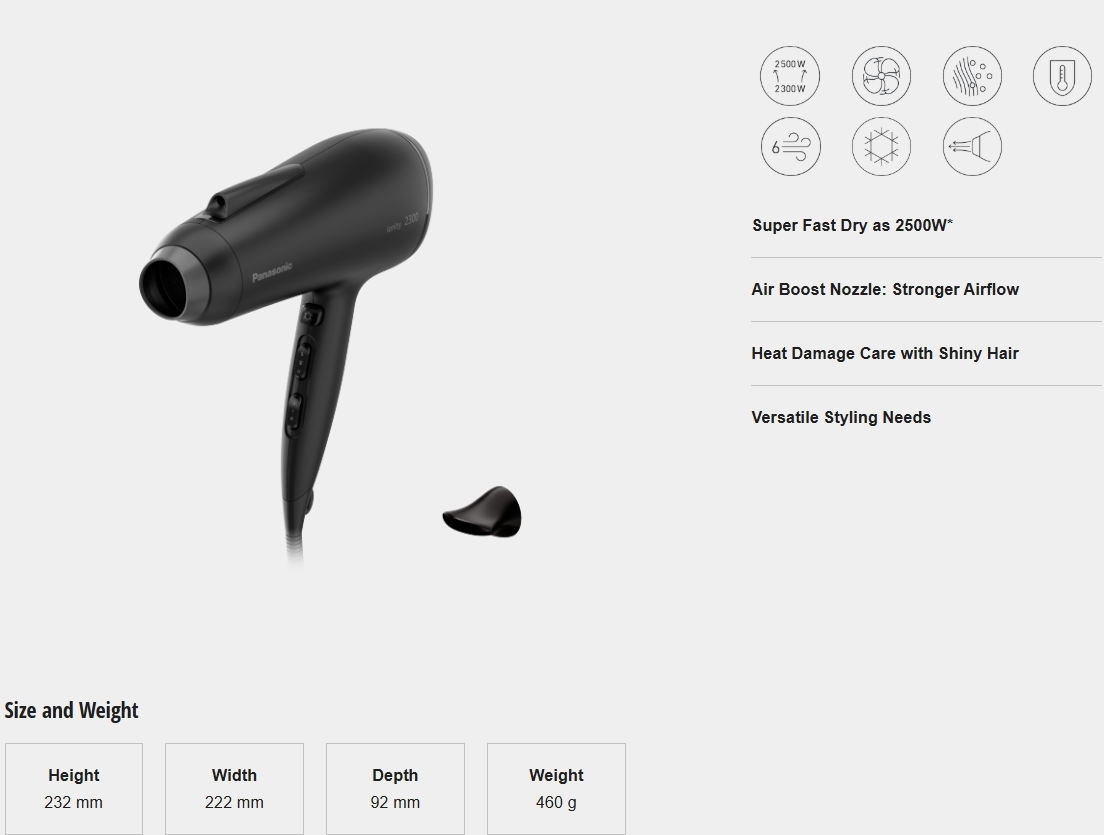Select the Width 222 mm box
Screen dimensions: 1104x835
pos(234,789)
